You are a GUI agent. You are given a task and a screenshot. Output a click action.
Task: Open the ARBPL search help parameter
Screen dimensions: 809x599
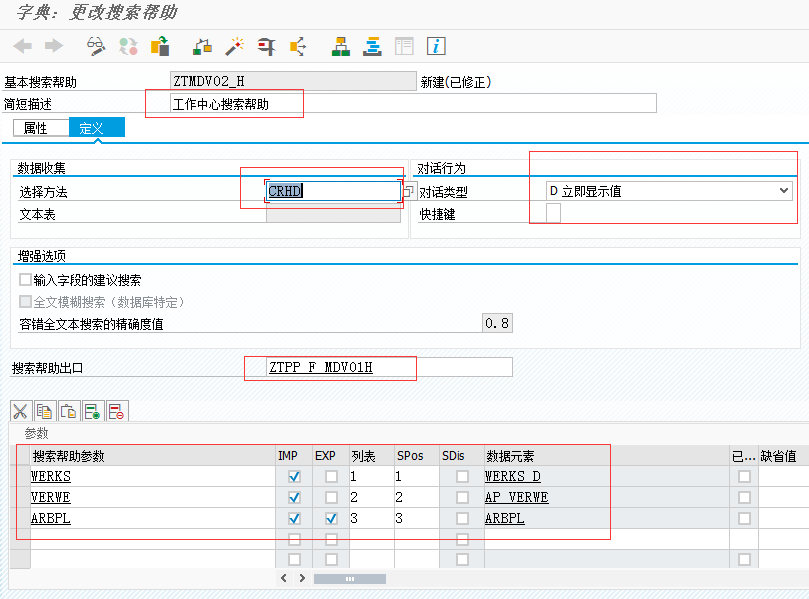[x=51, y=519]
